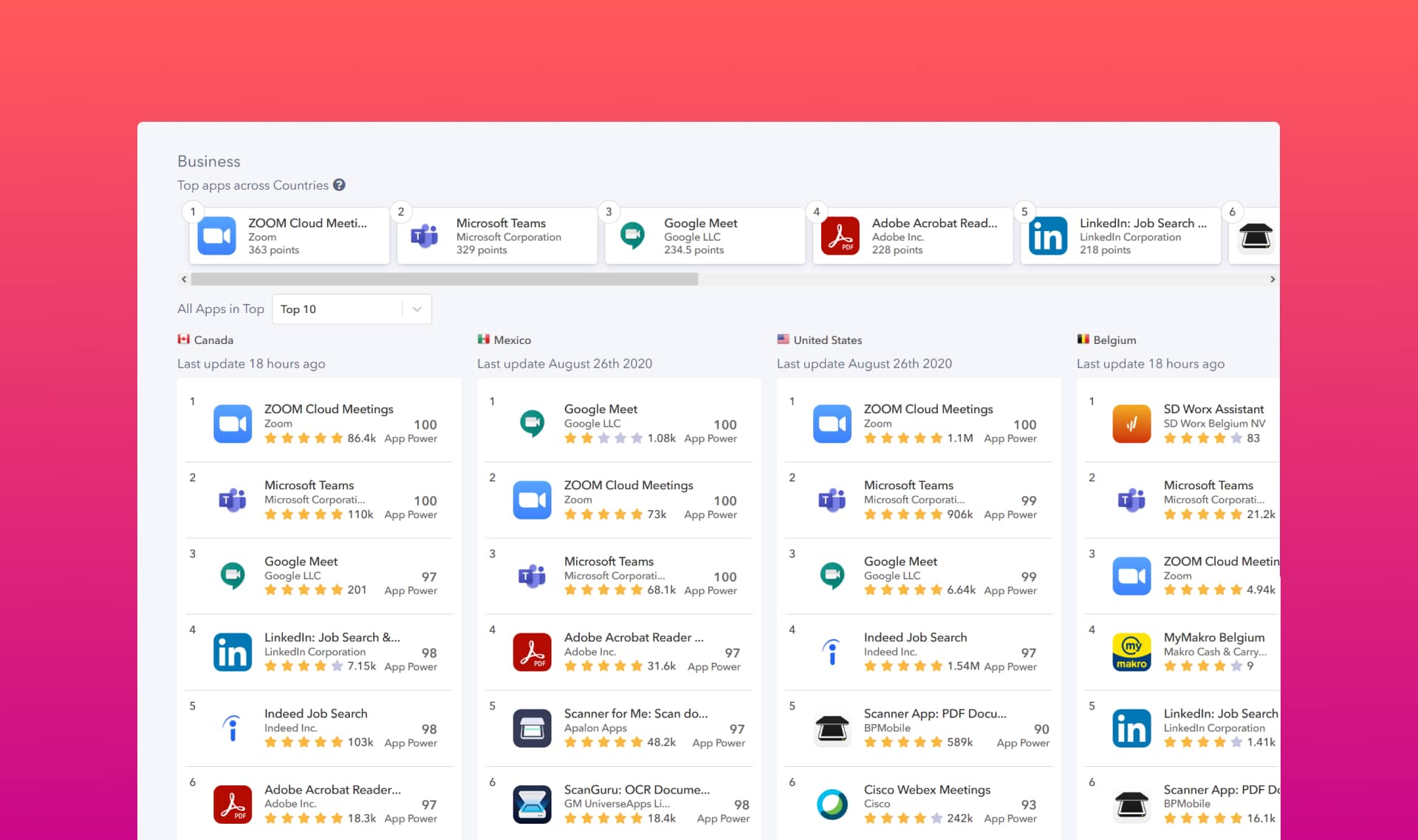Click Cisco Webex Meetings icon

832,804
